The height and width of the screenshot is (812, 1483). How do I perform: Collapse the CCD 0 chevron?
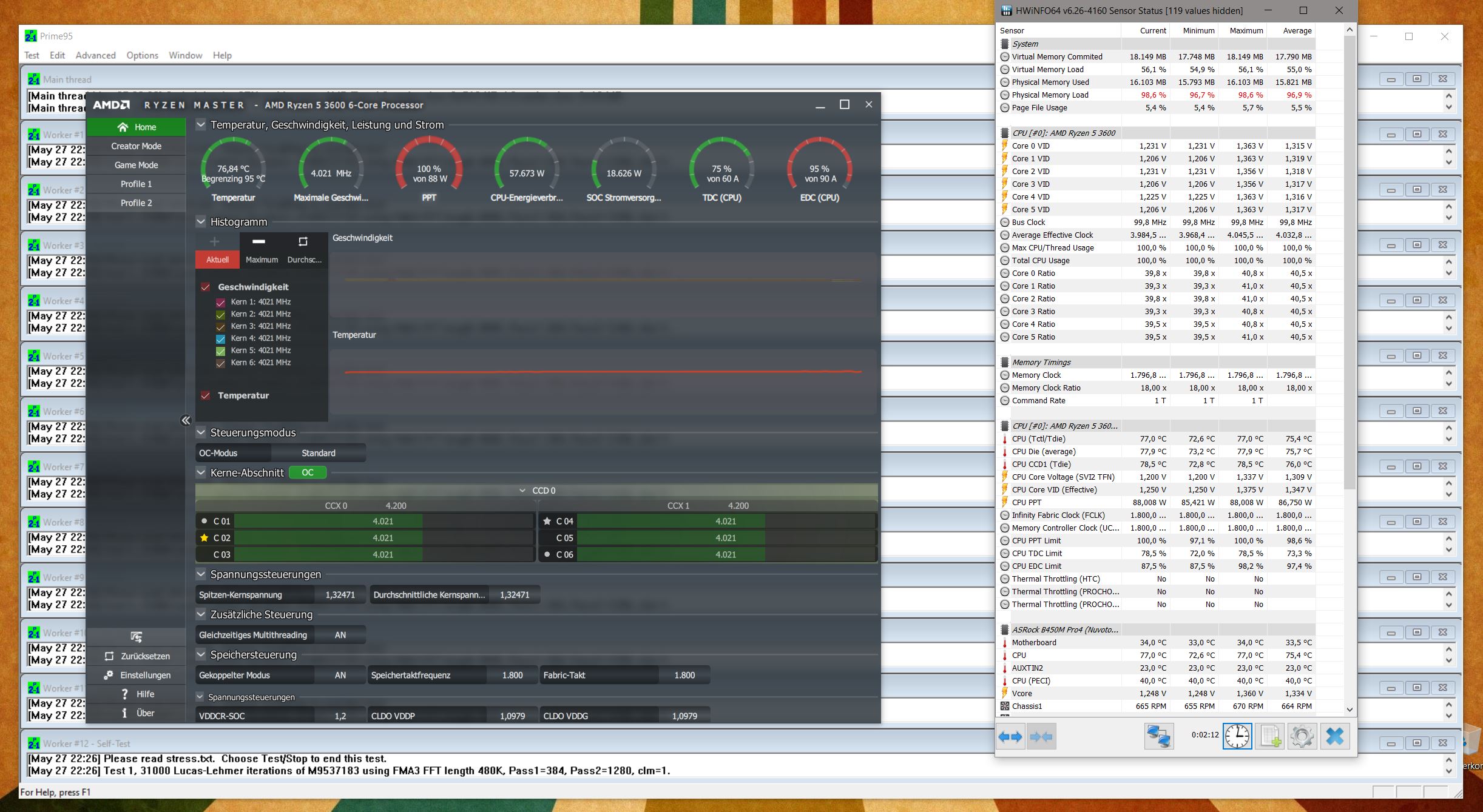tap(522, 491)
